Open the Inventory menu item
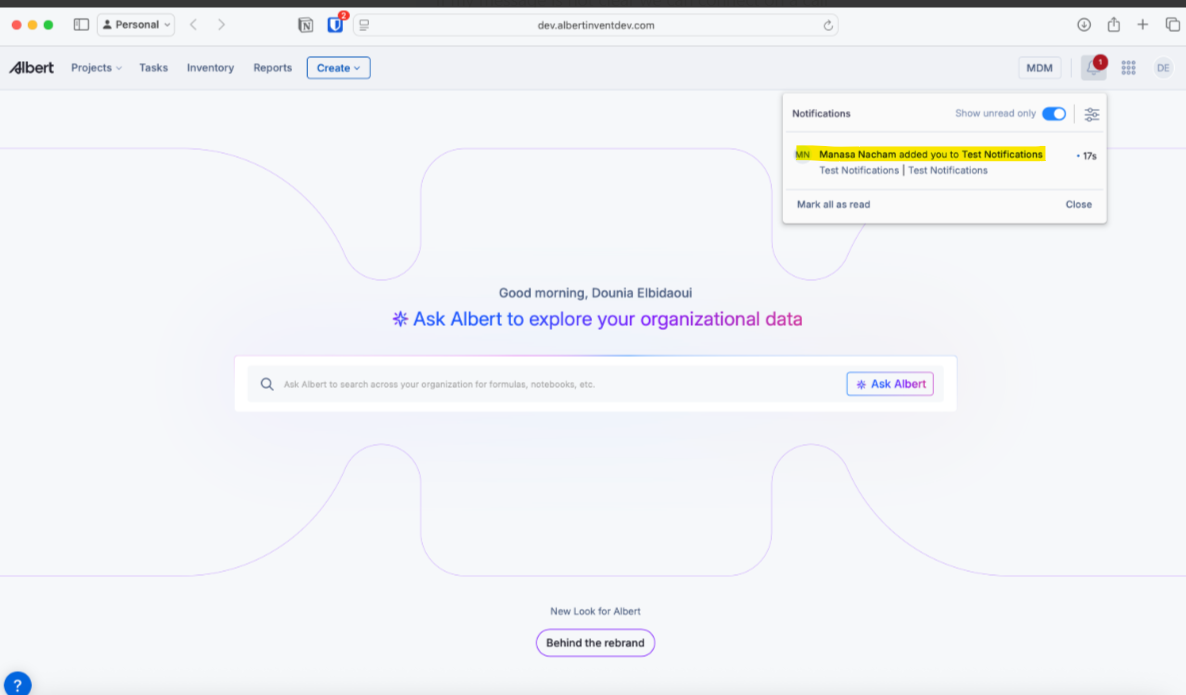 tap(210, 68)
